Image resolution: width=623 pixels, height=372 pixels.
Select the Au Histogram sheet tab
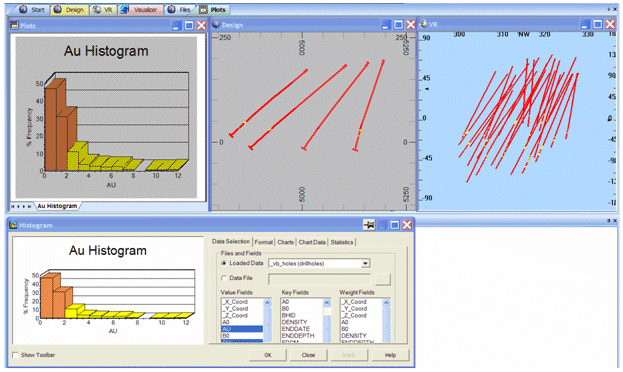point(58,206)
